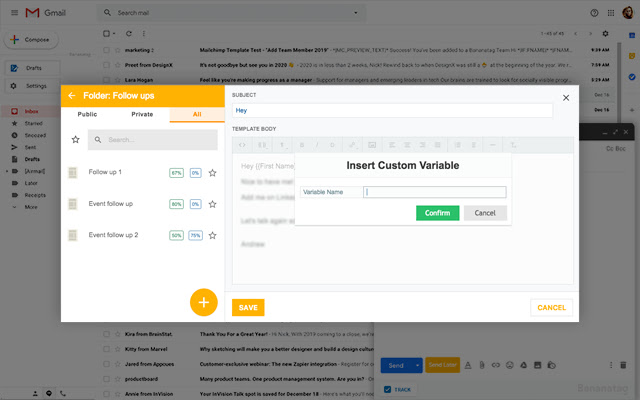Click the back arrow beside Folder: Follow ups
Viewport: 640px width, 400px height.
point(72,95)
